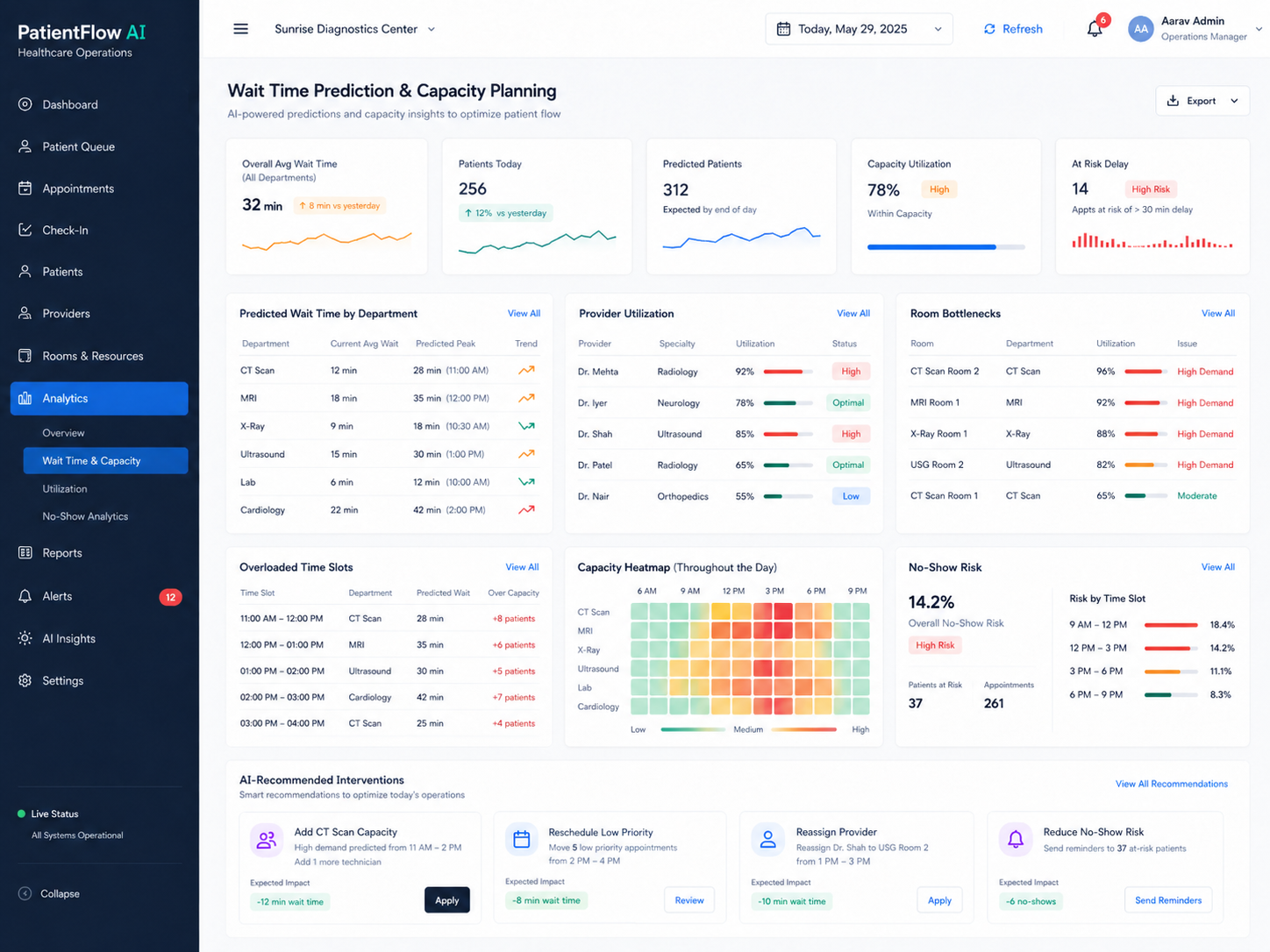
Task: Click the Alerts badge showing 12
Action: click(170, 597)
